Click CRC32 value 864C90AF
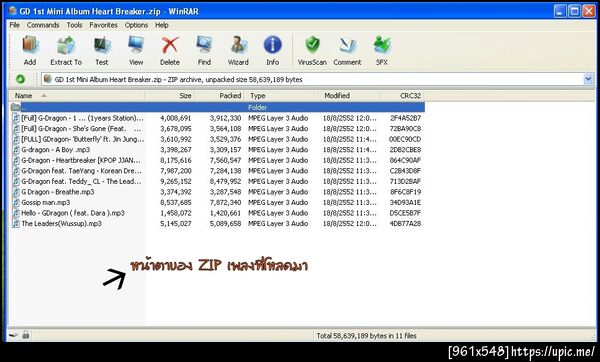This screenshot has height=362, width=600. click(x=405, y=160)
